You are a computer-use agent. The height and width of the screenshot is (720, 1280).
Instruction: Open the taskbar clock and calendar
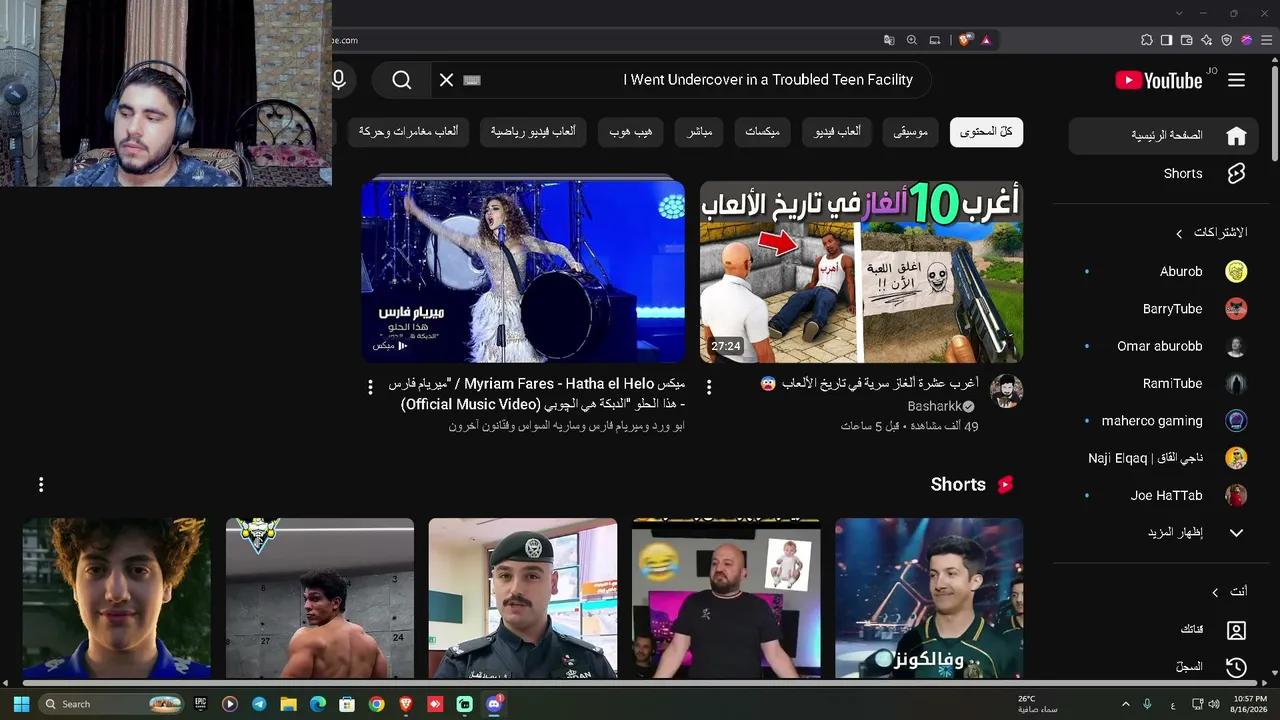tap(1249, 704)
